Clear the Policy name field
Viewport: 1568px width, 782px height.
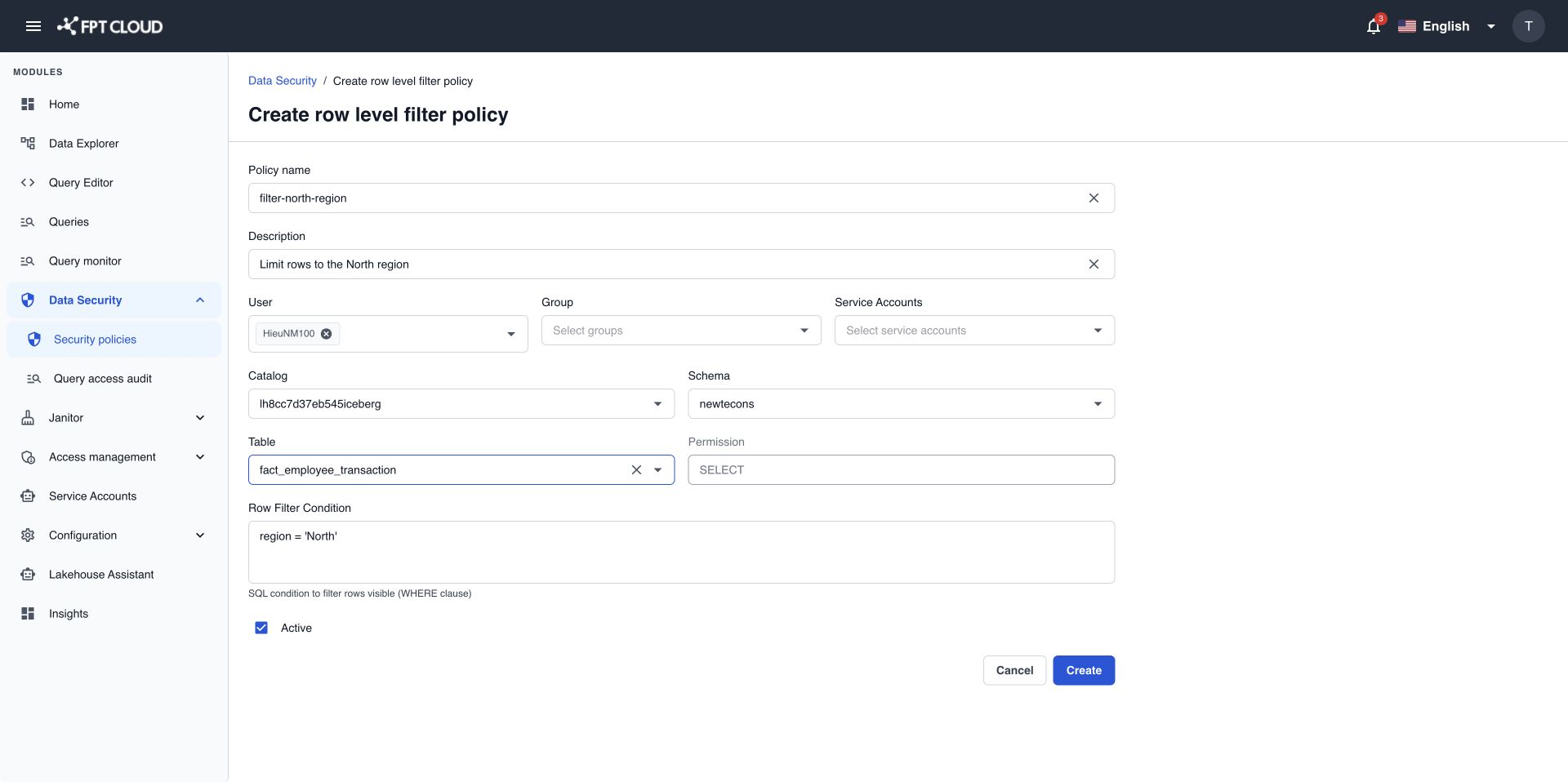coord(1094,198)
